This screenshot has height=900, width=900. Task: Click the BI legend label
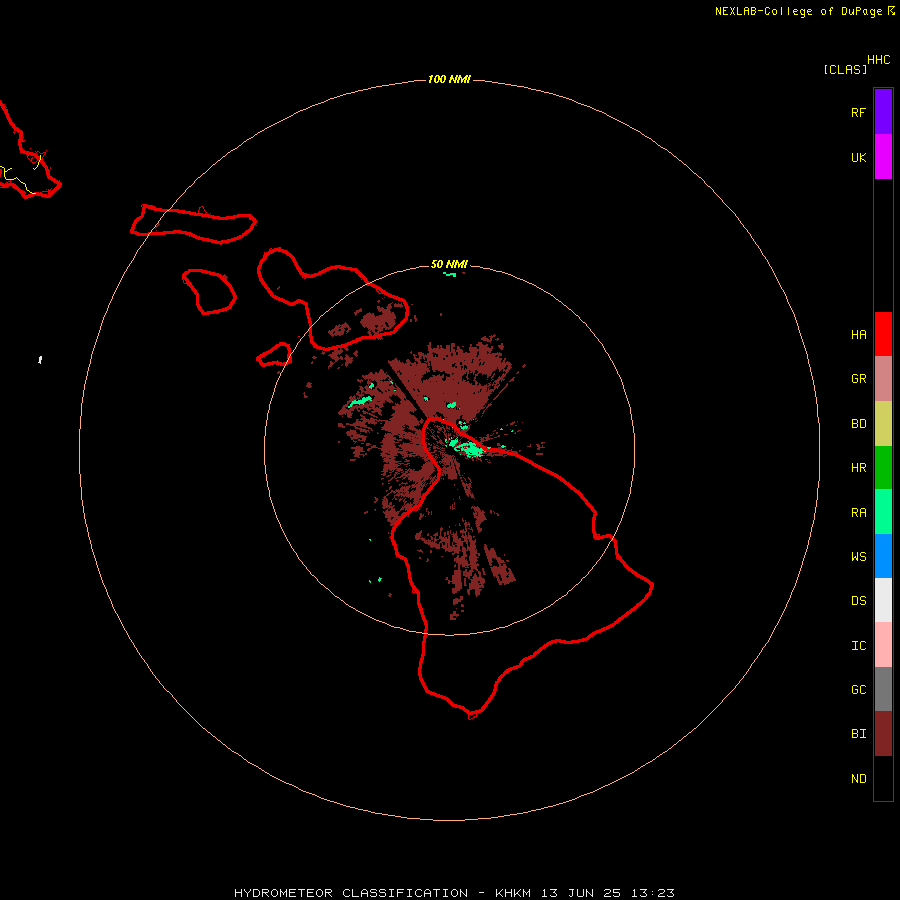click(x=858, y=734)
